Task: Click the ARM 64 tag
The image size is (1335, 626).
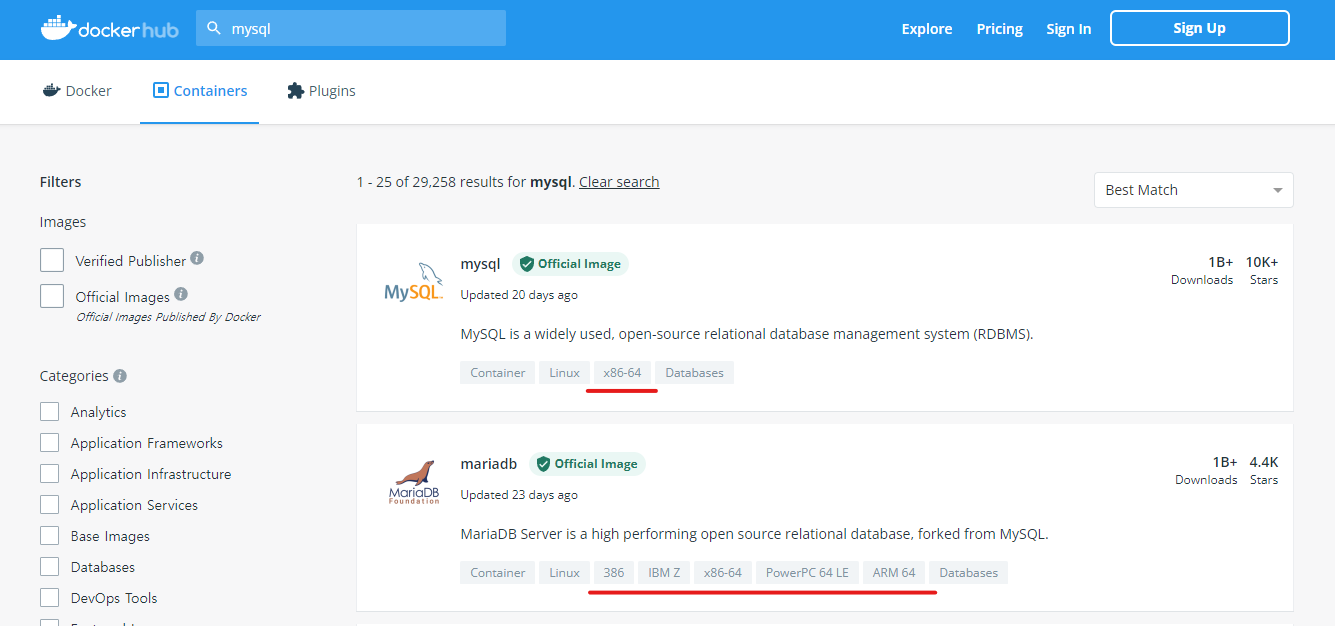Action: [x=894, y=573]
